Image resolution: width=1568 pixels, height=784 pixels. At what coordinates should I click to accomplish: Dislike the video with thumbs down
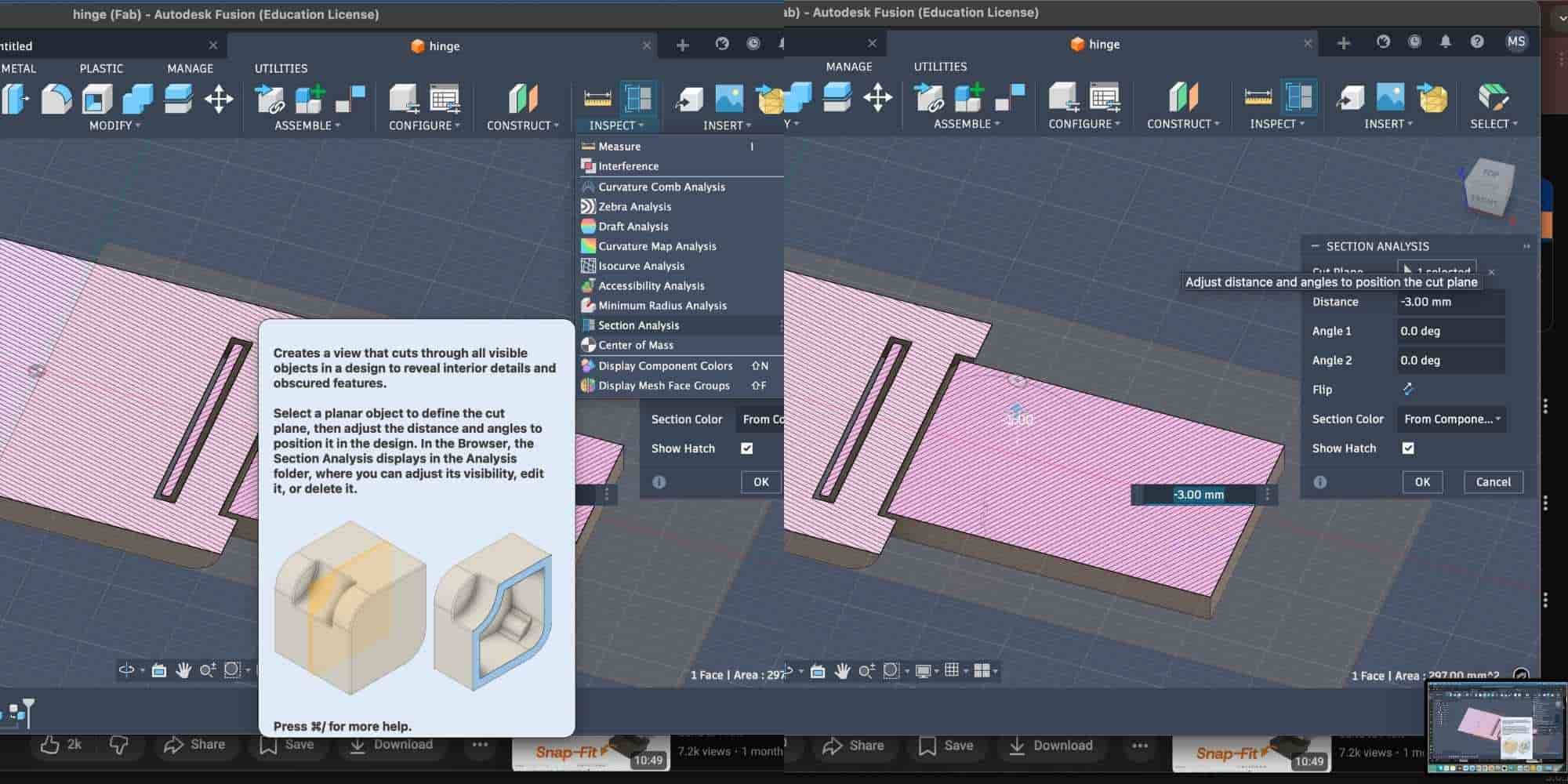click(118, 744)
